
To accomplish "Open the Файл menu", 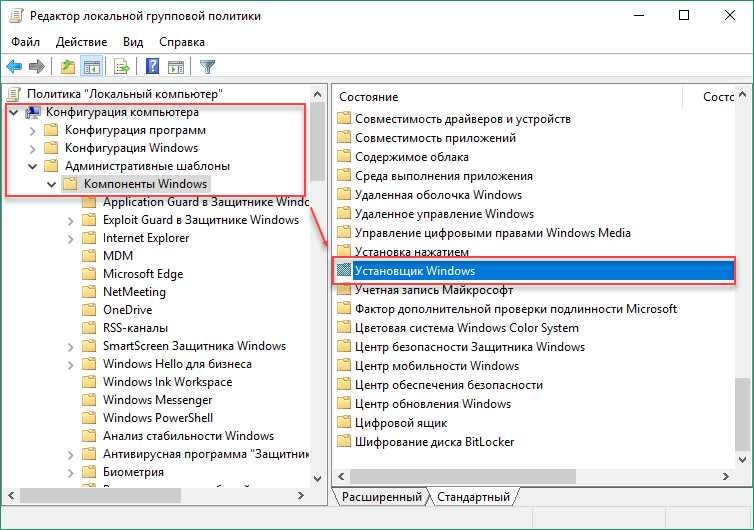I will pos(25,42).
